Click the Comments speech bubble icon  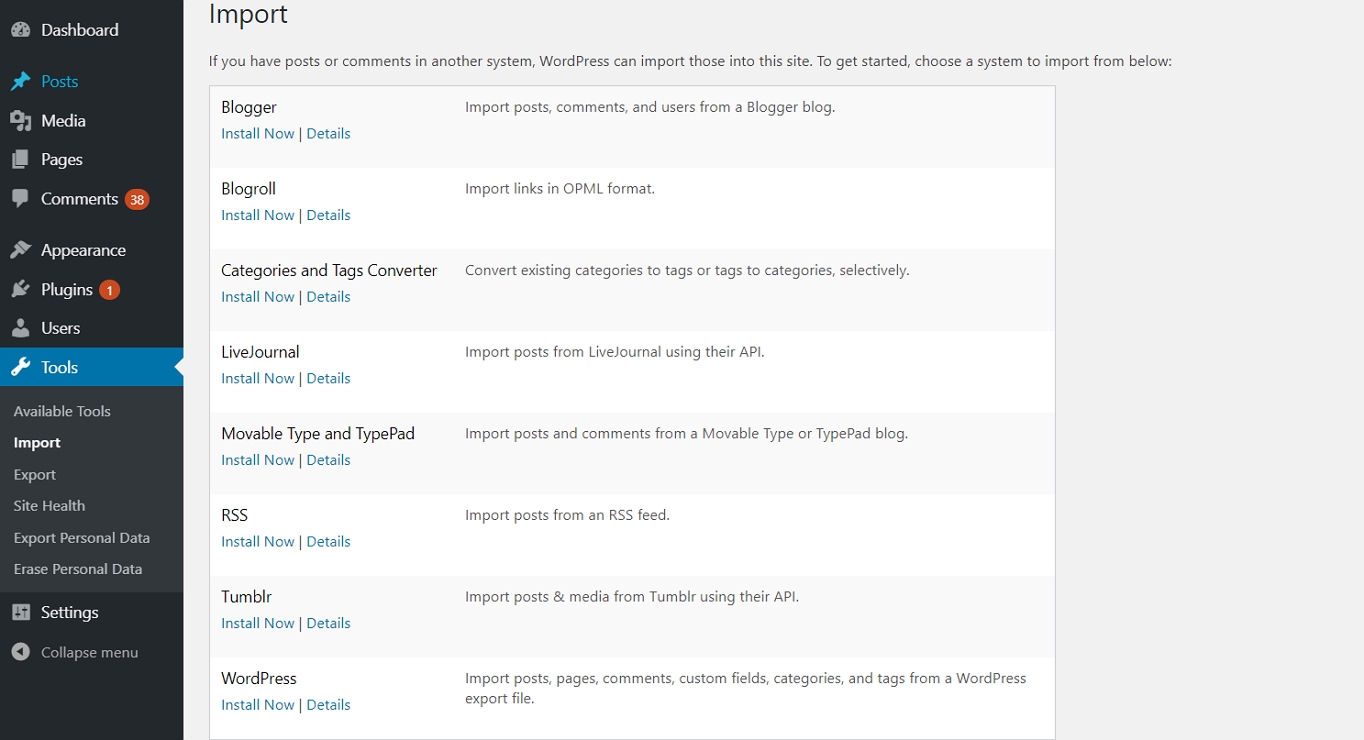point(20,199)
